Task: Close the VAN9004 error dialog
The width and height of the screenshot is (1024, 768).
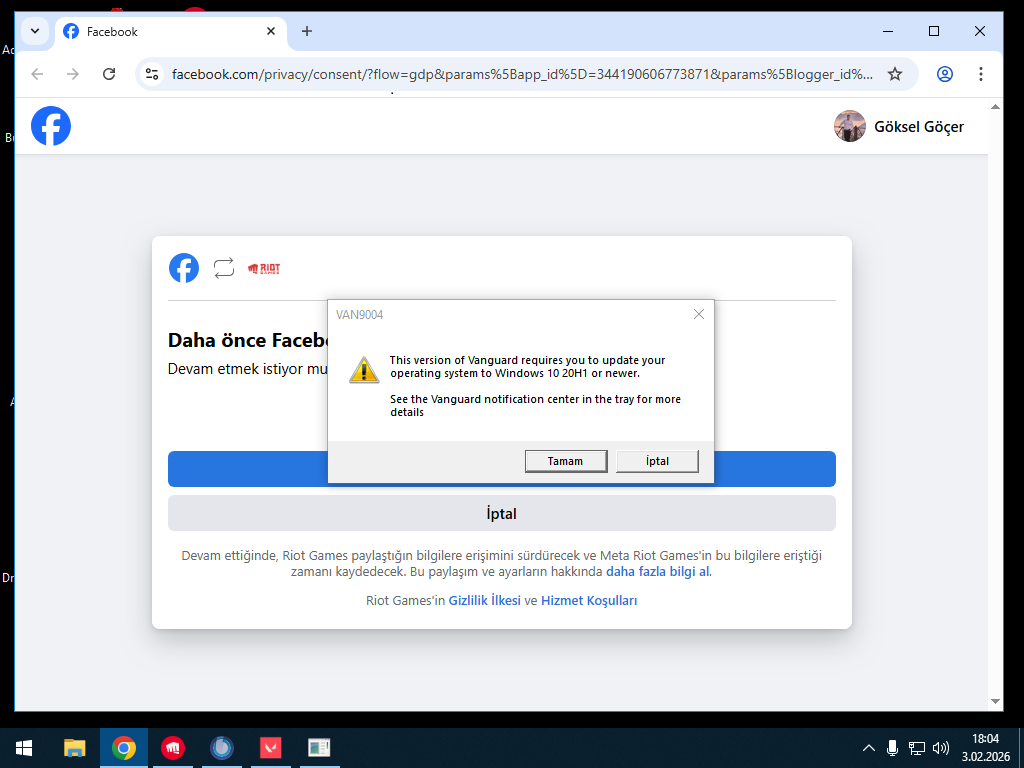Action: pyautogui.click(x=699, y=314)
